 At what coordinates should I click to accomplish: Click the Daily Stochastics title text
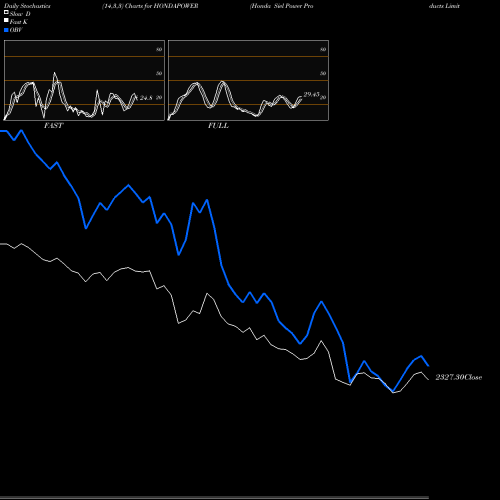click(x=27, y=6)
